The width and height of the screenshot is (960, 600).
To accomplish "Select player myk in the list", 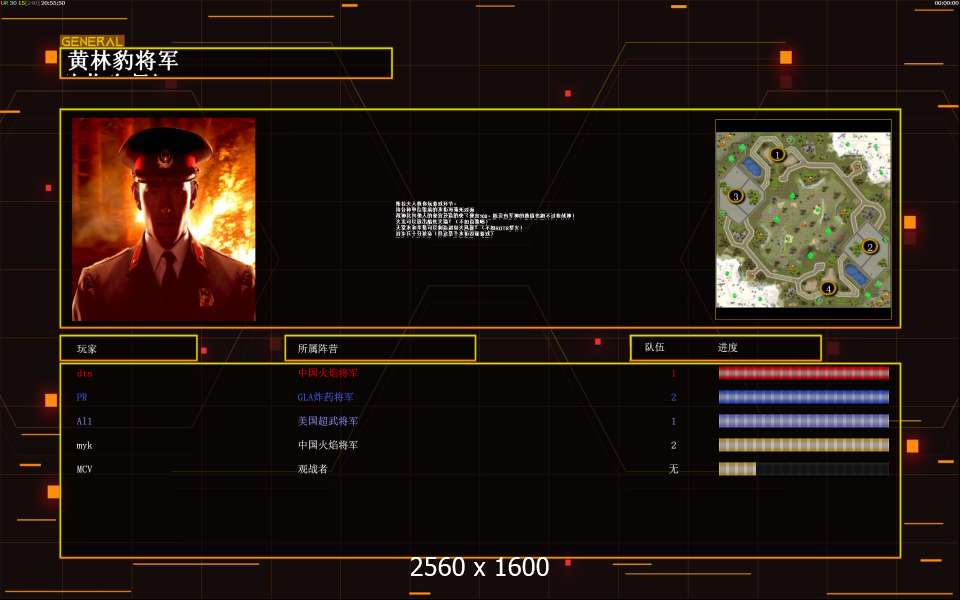I will click(84, 445).
